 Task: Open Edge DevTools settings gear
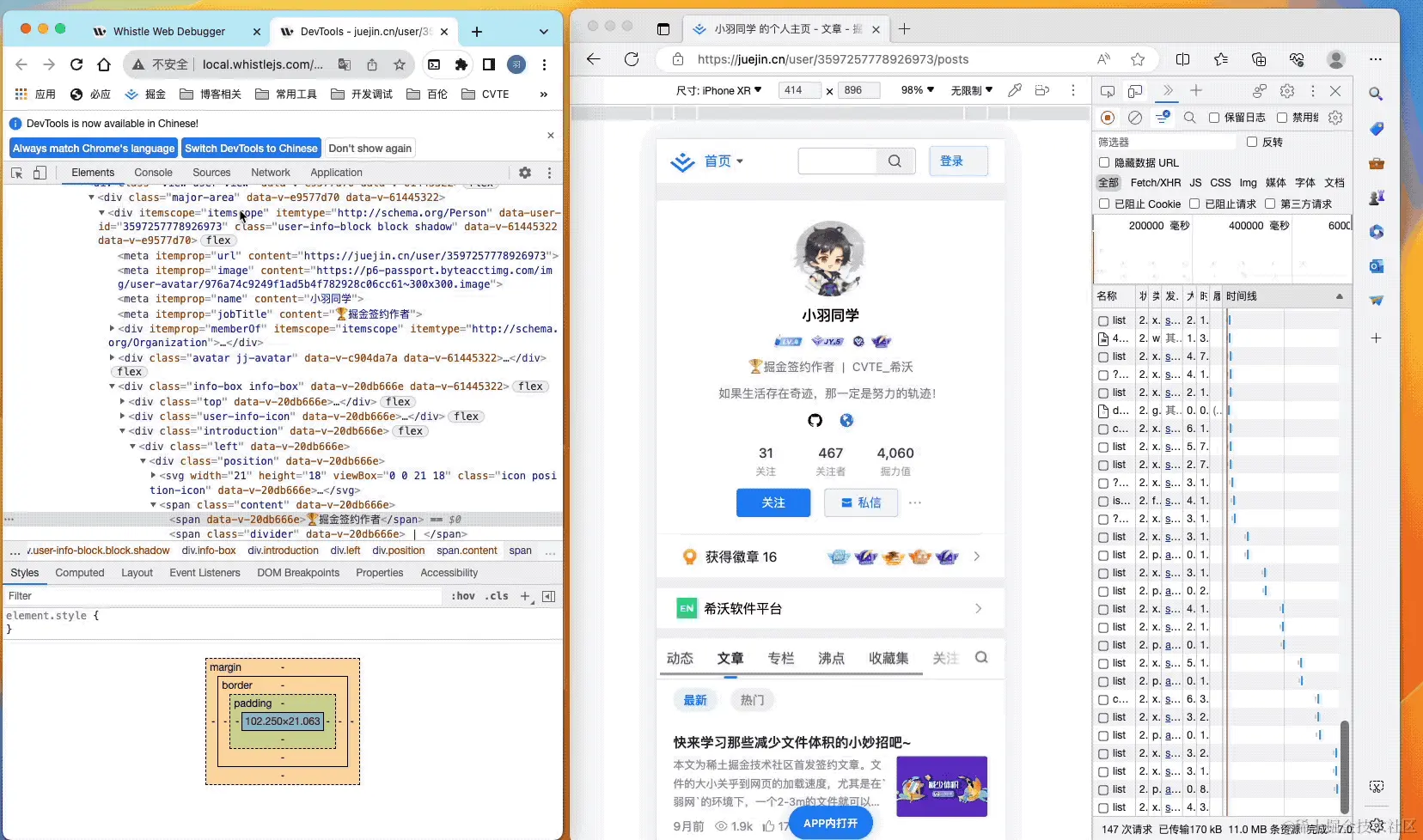click(x=1287, y=90)
